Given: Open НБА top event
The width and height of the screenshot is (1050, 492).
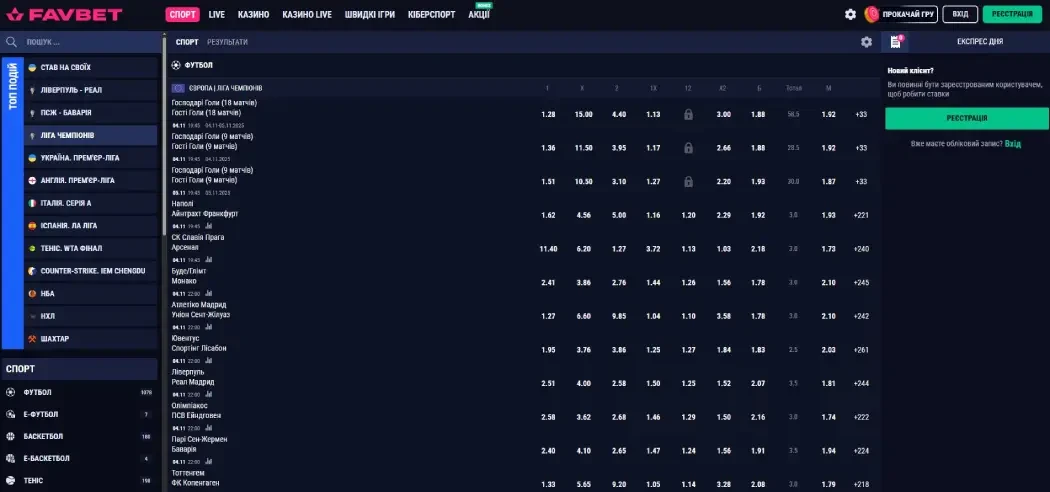Looking at the screenshot, I should (x=90, y=293).
